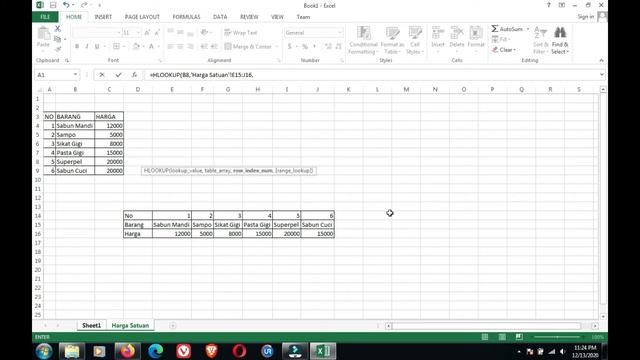Open the Borders dropdown
The image size is (640, 360).
pyautogui.click(x=124, y=47)
